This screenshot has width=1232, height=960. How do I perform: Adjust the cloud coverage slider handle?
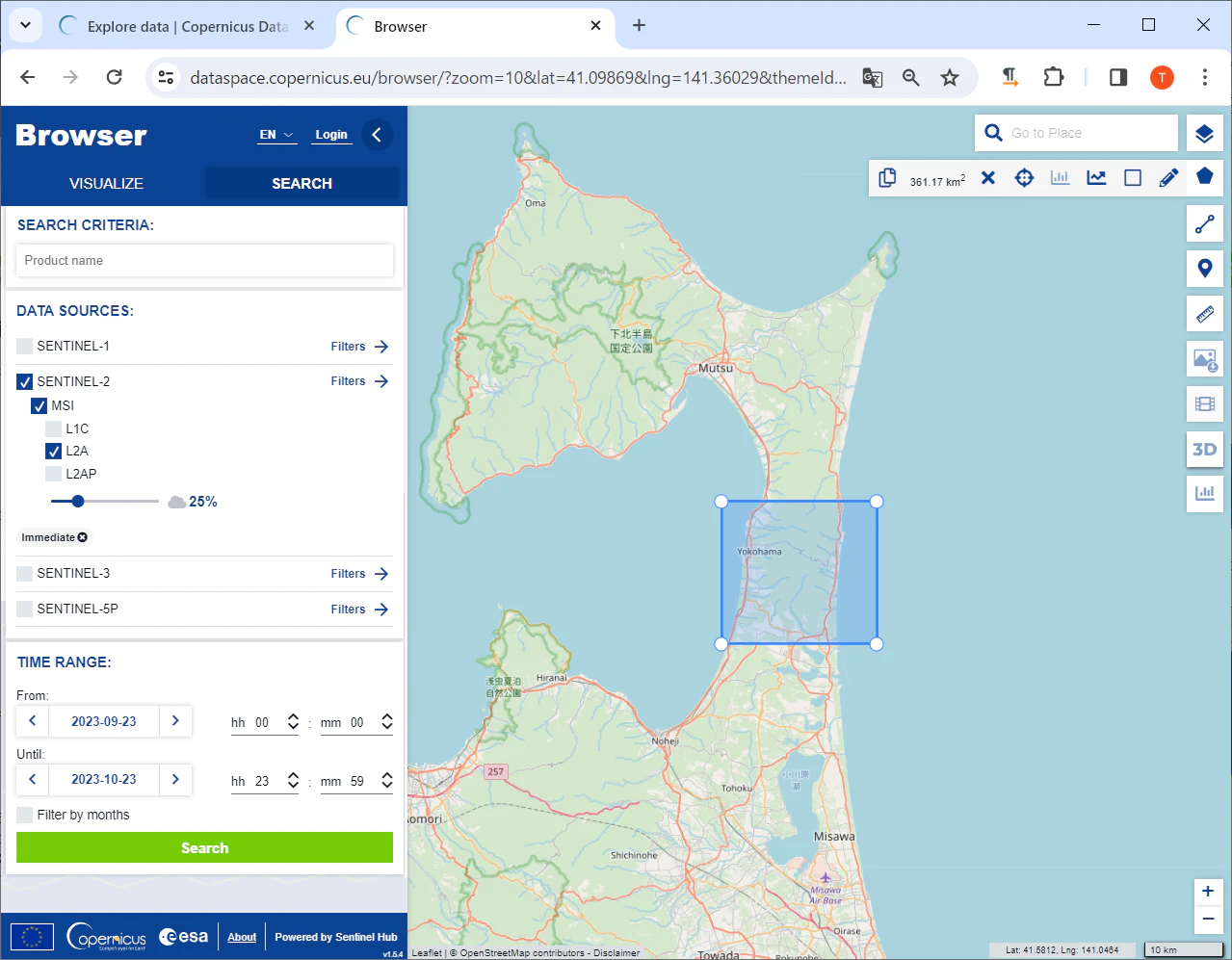[78, 501]
